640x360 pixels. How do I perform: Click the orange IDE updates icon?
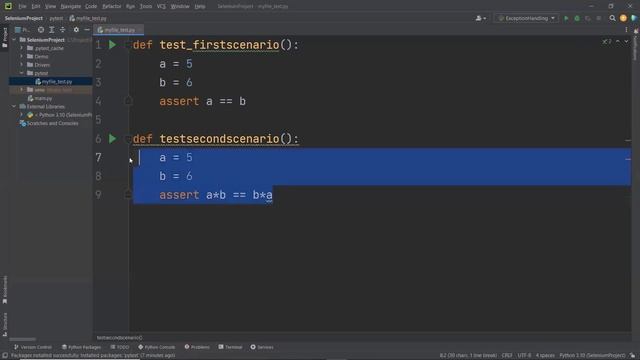click(x=623, y=18)
